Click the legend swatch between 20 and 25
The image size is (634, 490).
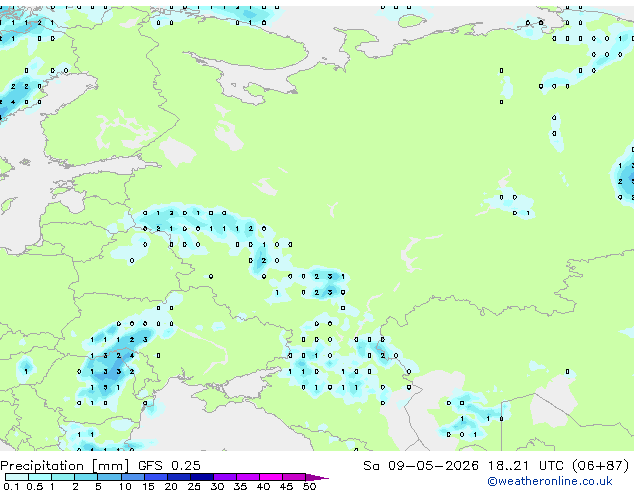point(179,477)
